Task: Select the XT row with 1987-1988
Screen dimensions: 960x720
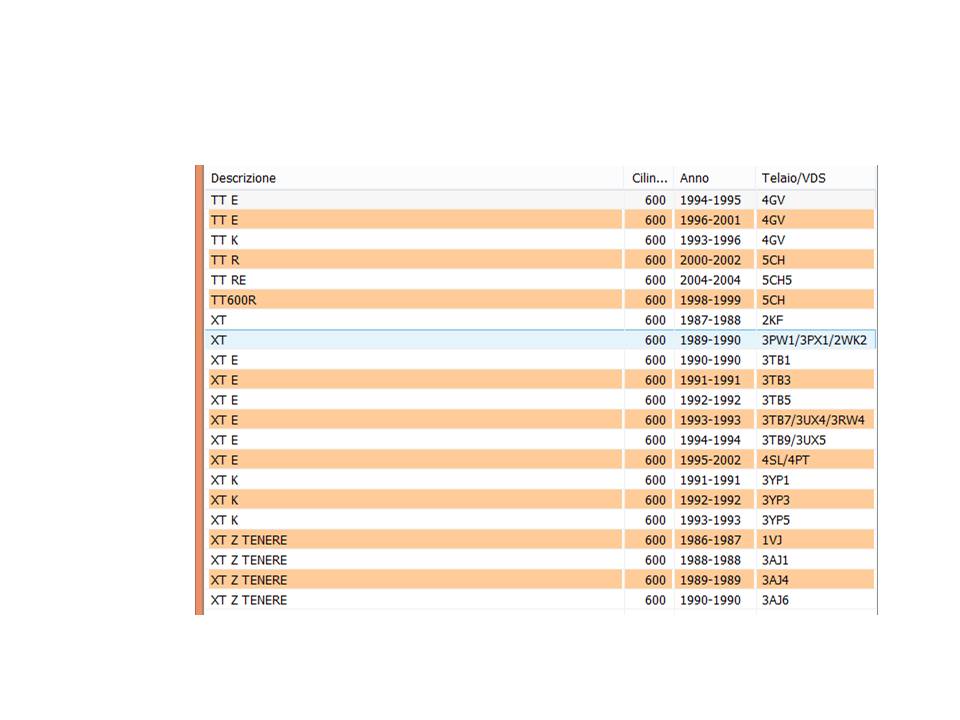Action: point(541,320)
